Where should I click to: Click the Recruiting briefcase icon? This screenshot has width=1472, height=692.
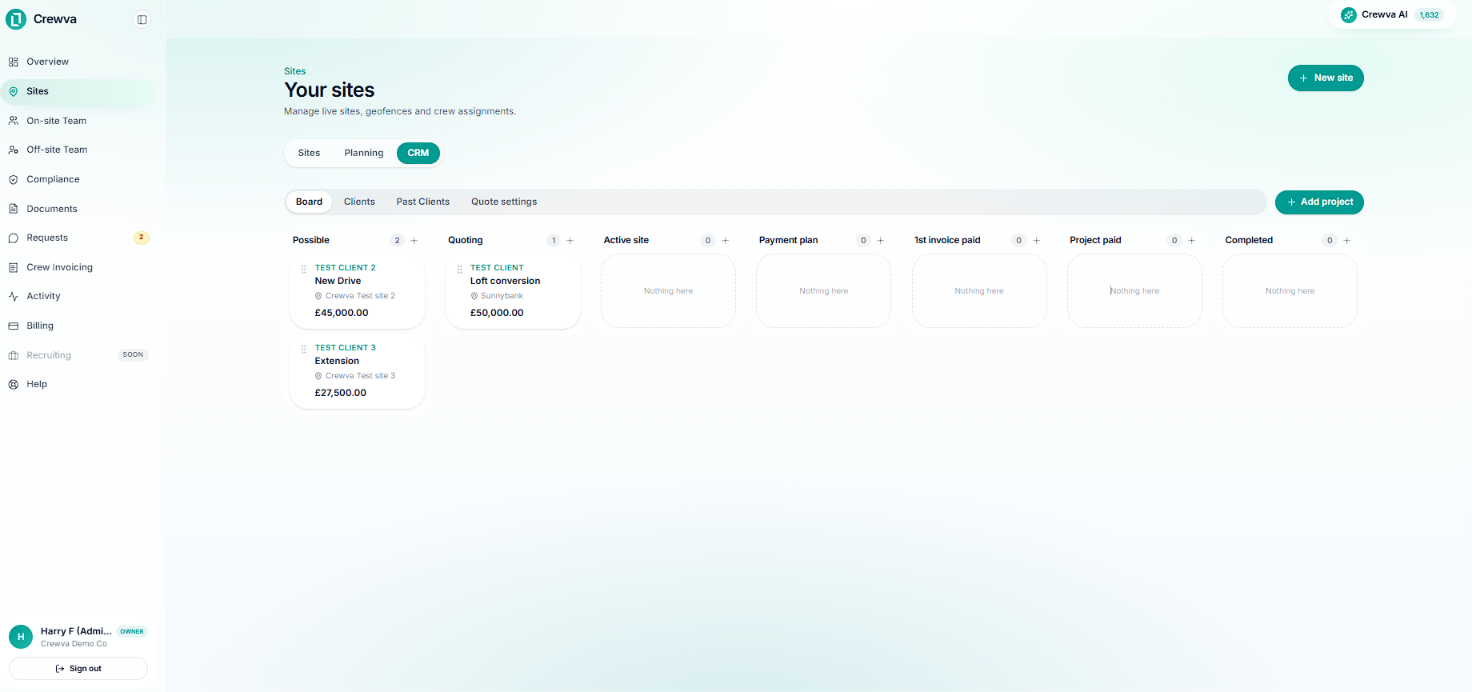tap(14, 355)
